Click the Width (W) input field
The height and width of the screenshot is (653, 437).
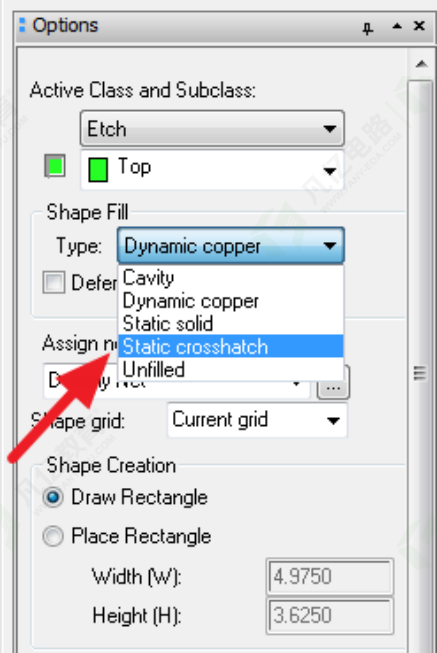click(x=330, y=577)
